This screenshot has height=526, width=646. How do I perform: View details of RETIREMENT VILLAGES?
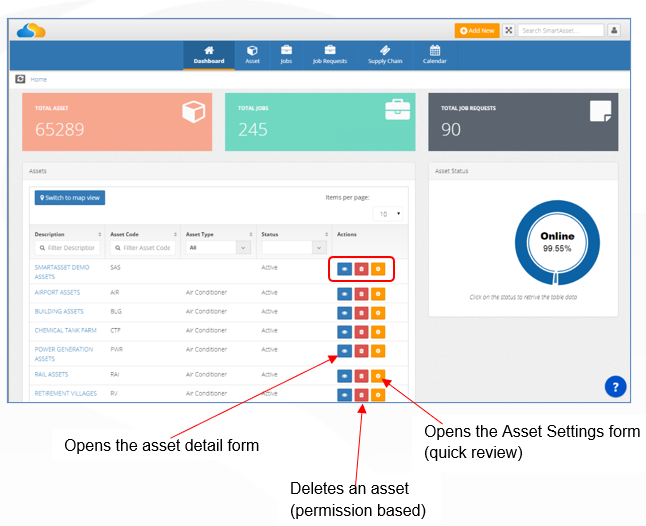(x=344, y=395)
